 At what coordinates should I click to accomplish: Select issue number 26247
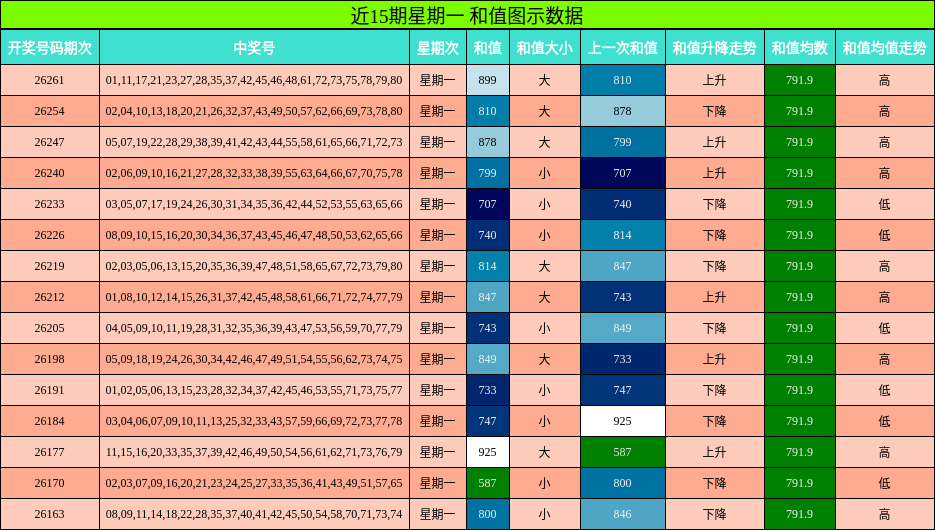[x=49, y=142]
